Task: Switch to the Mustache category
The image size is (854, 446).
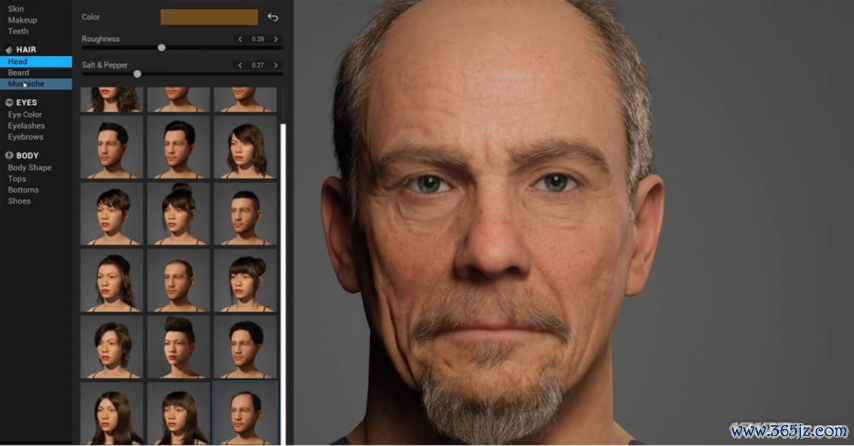Action: coord(26,84)
